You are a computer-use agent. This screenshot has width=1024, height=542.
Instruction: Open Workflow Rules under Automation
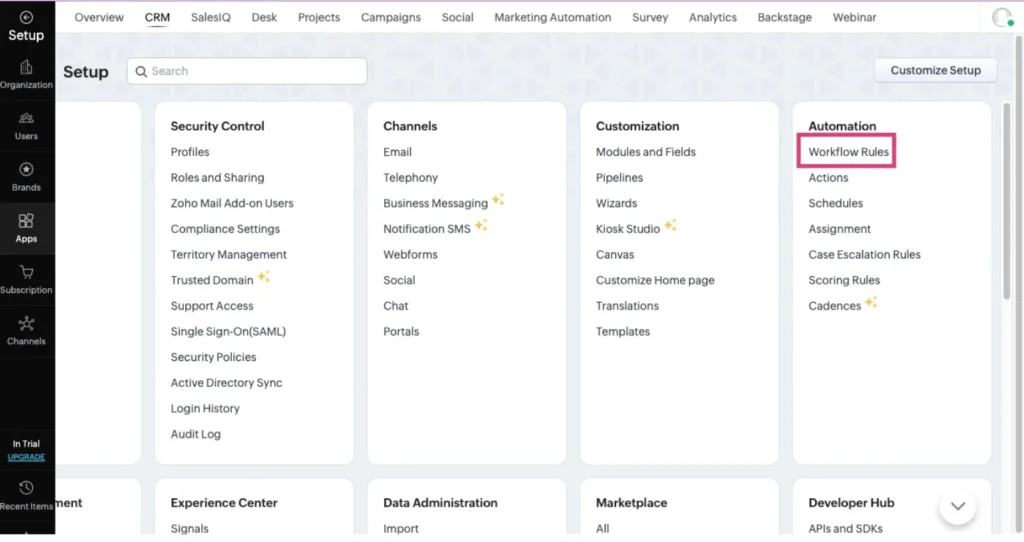pyautogui.click(x=848, y=152)
